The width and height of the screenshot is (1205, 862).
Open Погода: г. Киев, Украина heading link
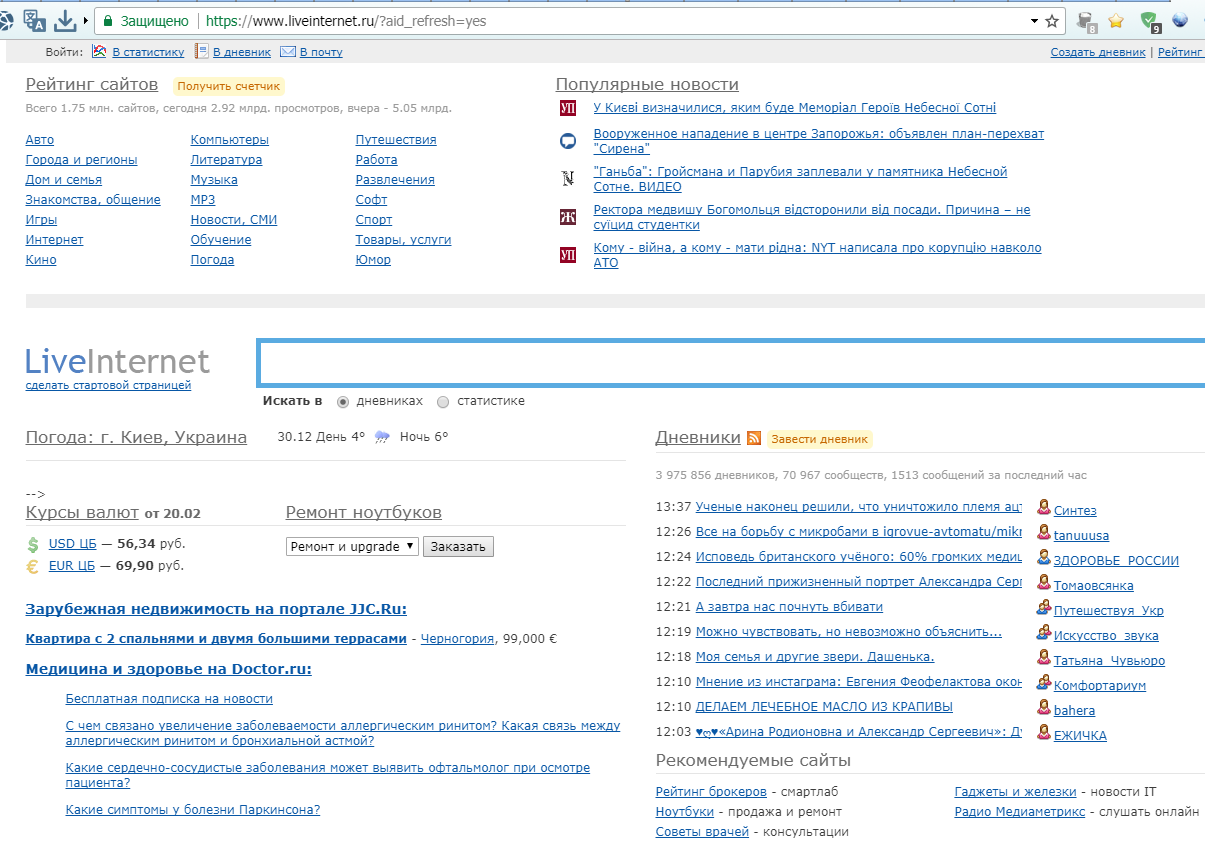[136, 437]
